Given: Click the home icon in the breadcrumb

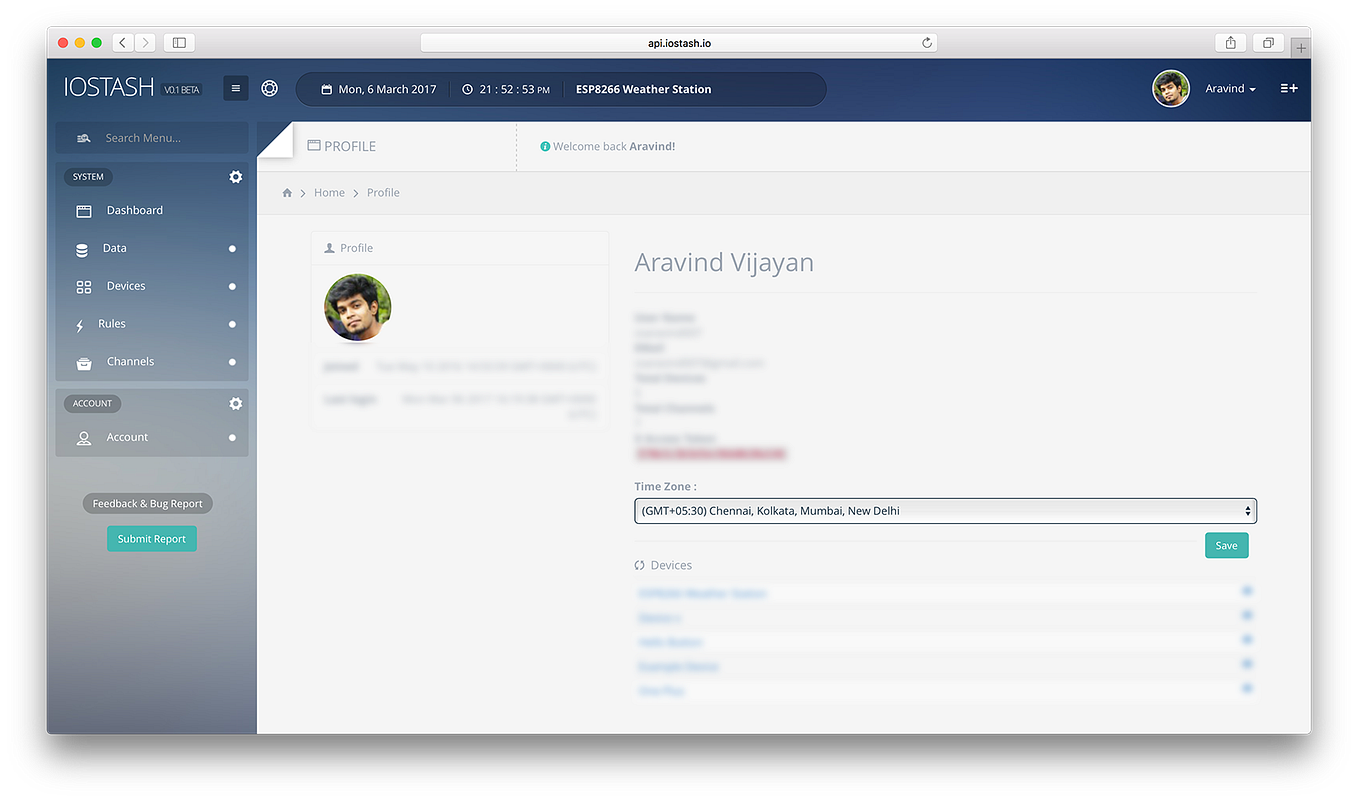Looking at the screenshot, I should (287, 192).
